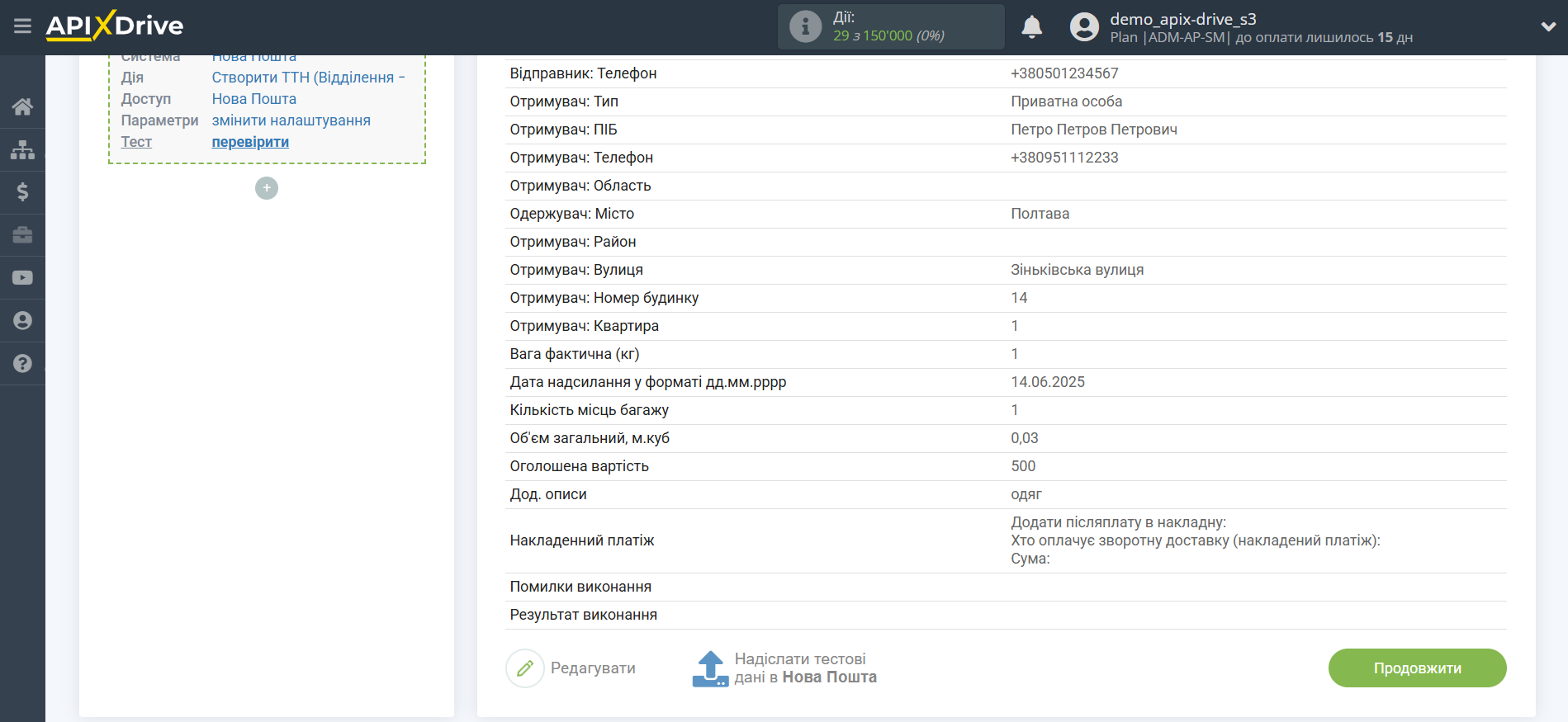Click the upload send test data icon
This screenshot has width=1568, height=722.
(710, 668)
